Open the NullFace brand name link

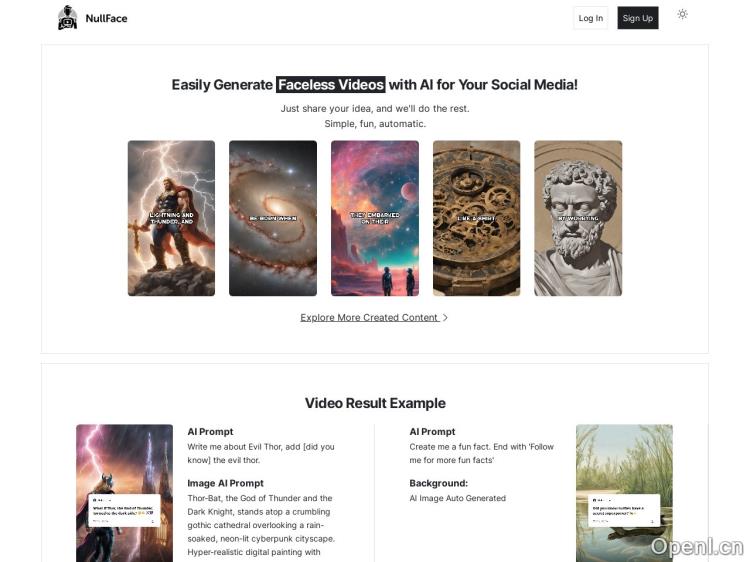pyautogui.click(x=106, y=18)
